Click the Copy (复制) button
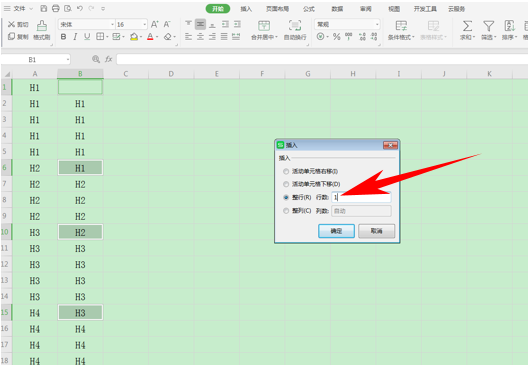The width and height of the screenshot is (528, 365). pos(18,36)
